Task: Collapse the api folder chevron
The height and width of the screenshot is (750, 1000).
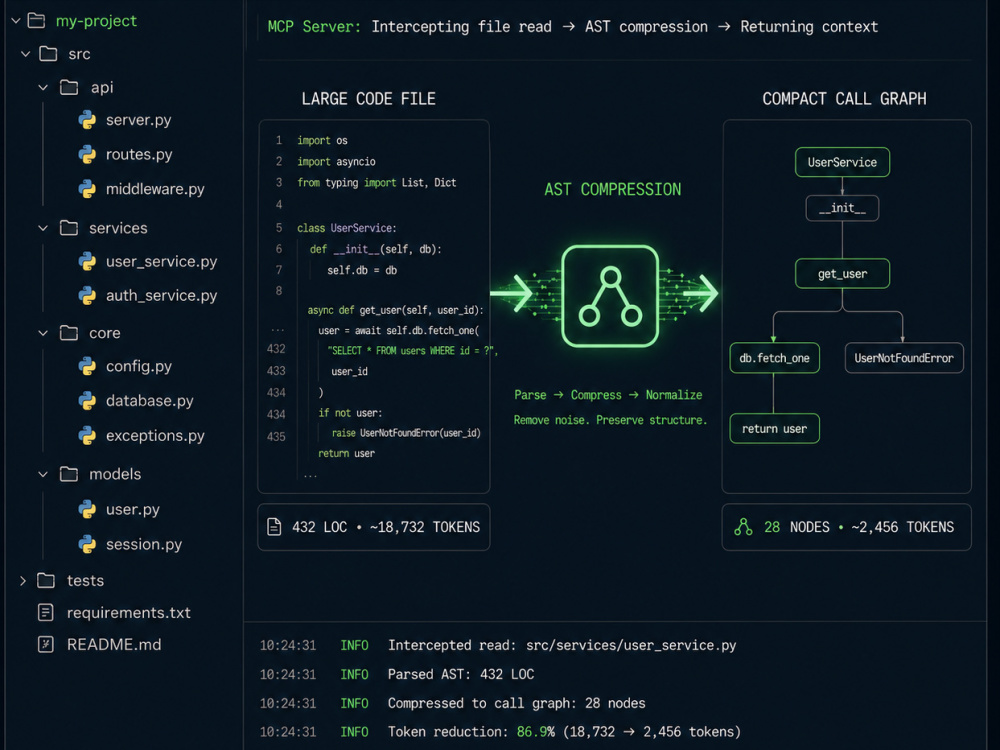Action: [x=43, y=87]
